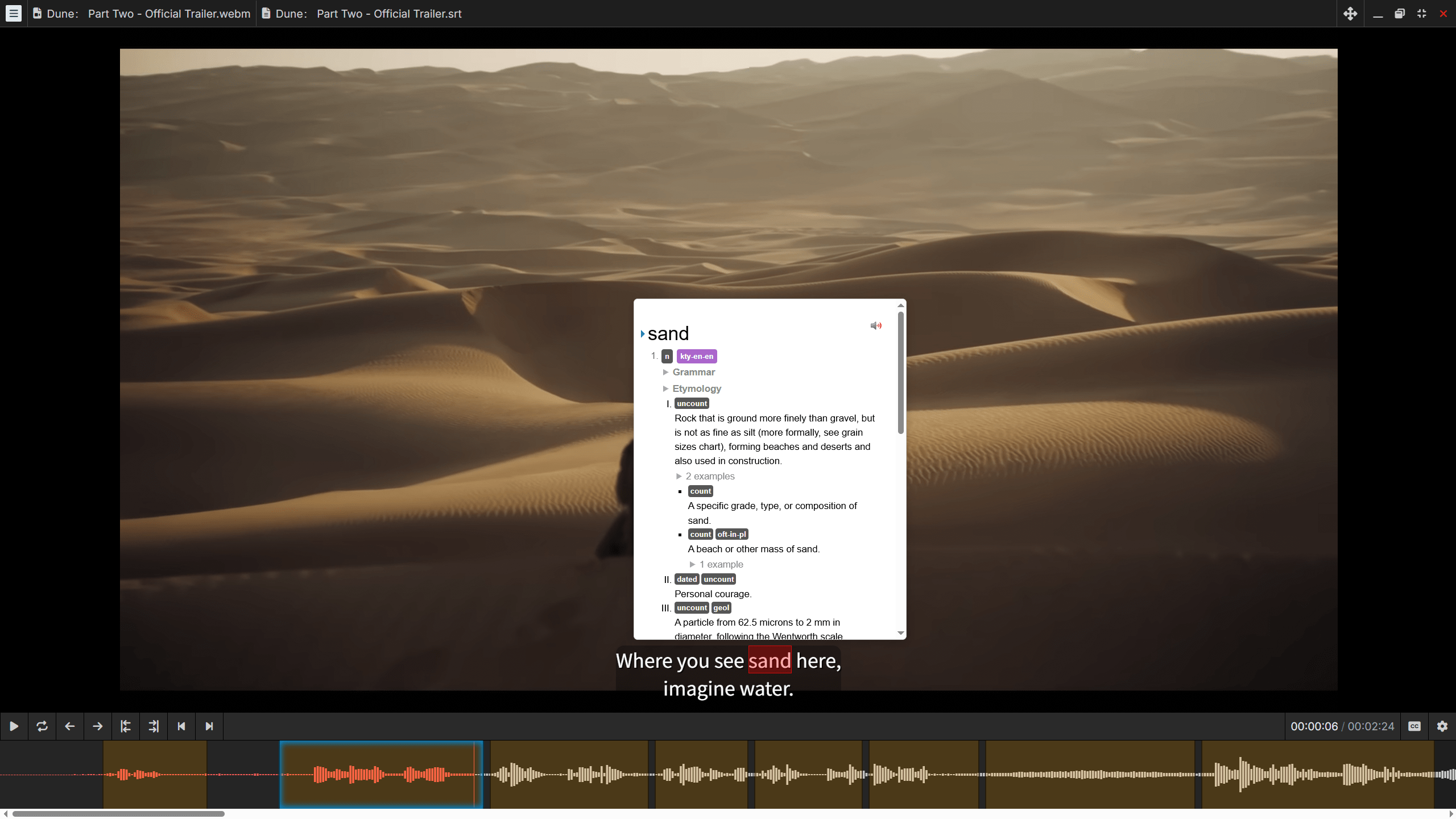Click the 'dated' tag badge
Image resolution: width=1456 pixels, height=819 pixels.
[x=686, y=579]
